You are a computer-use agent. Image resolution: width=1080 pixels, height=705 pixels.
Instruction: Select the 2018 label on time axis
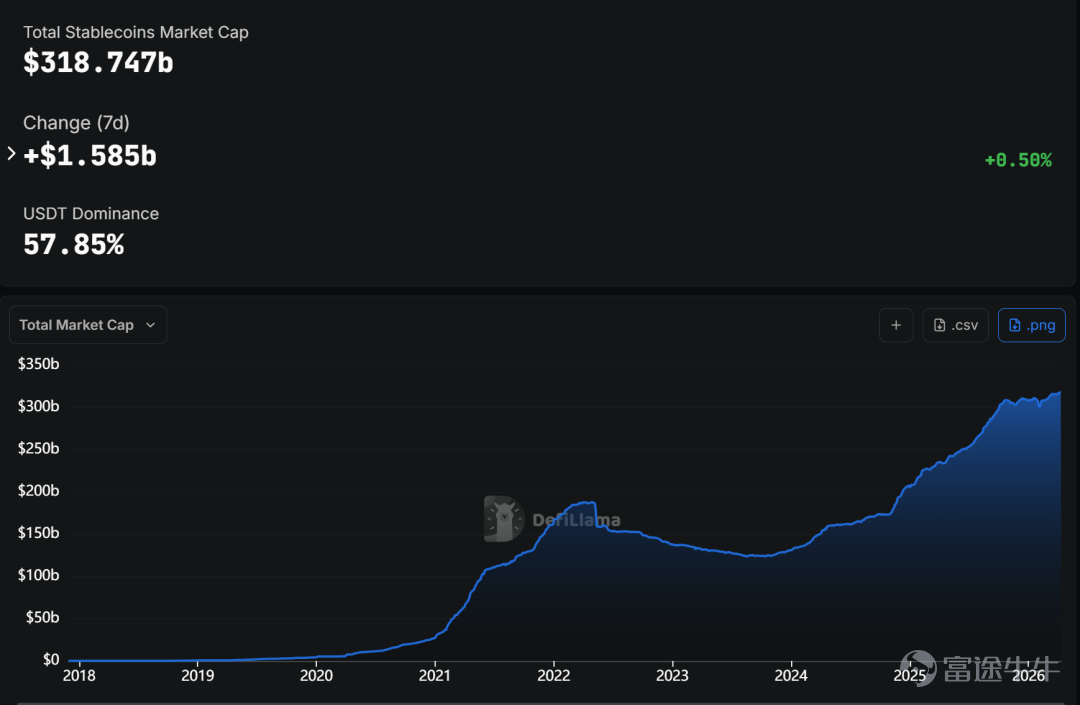click(x=79, y=675)
